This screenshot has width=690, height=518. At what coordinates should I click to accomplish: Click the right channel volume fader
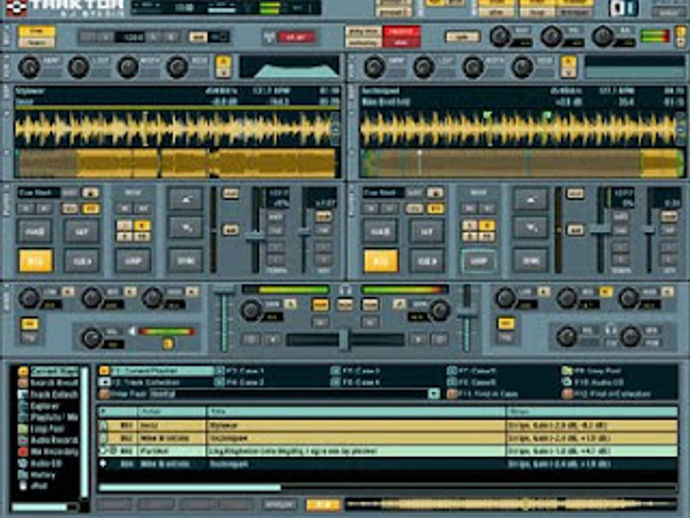467,315
